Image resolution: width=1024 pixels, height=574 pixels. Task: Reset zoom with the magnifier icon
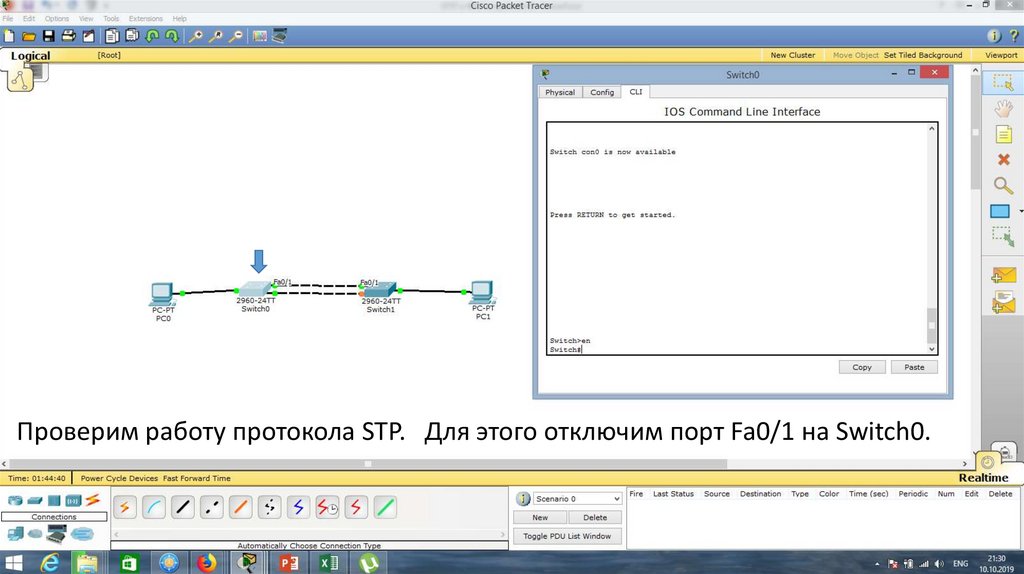(x=216, y=36)
